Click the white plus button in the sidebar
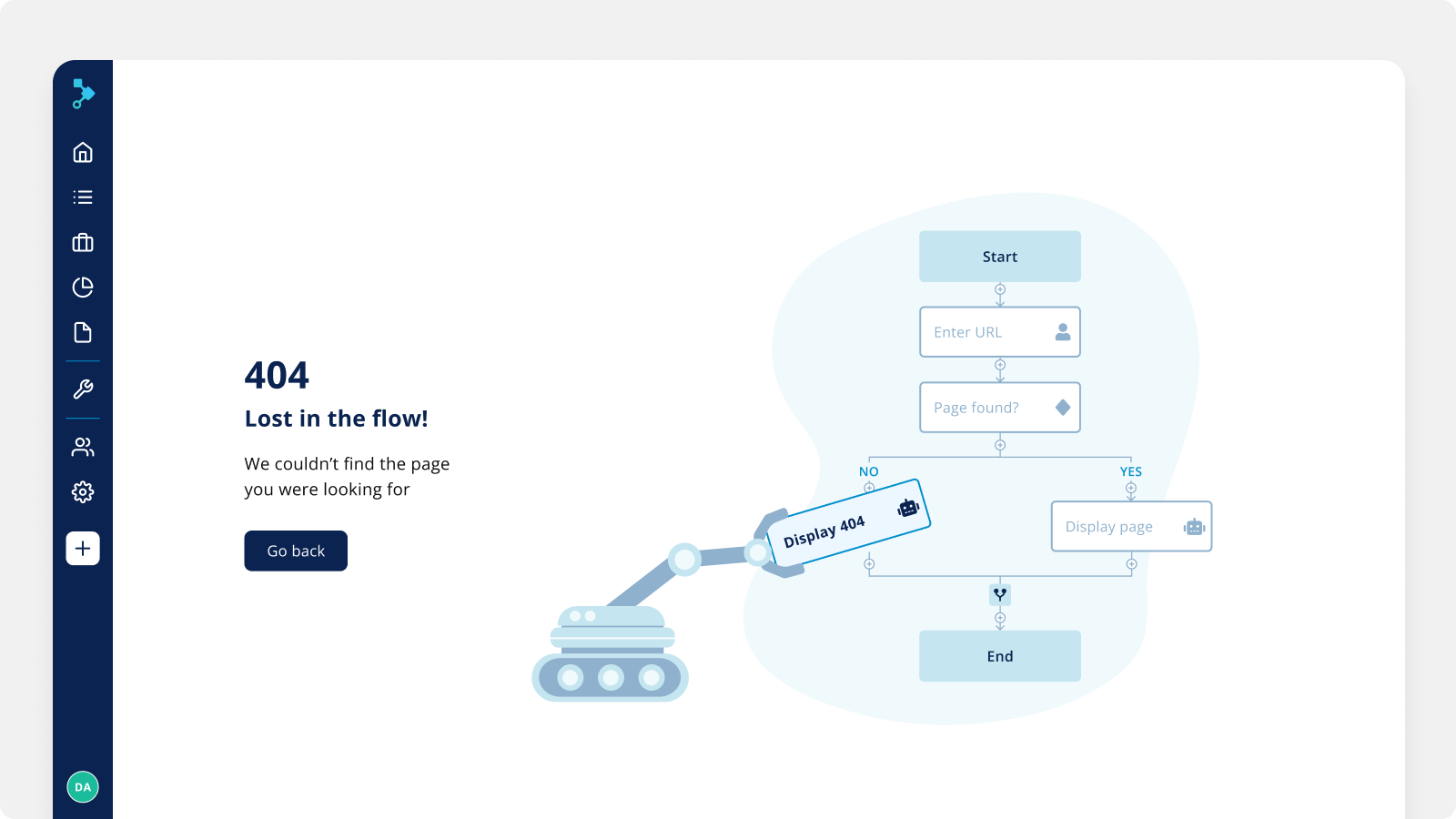This screenshot has width=1456, height=819. (83, 549)
